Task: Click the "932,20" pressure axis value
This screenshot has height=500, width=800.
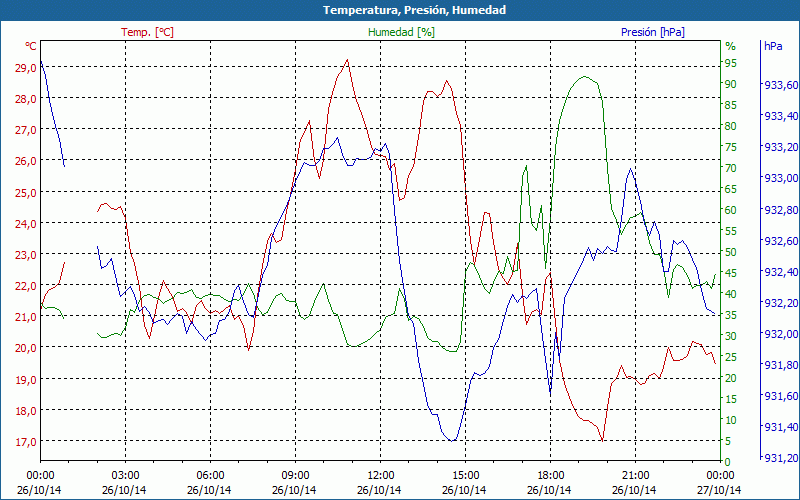Action: (781, 303)
